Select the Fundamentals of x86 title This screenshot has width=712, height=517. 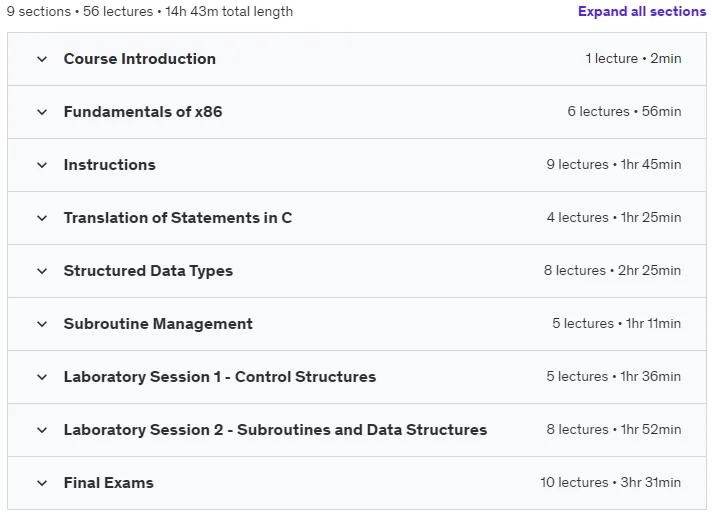[x=143, y=112]
